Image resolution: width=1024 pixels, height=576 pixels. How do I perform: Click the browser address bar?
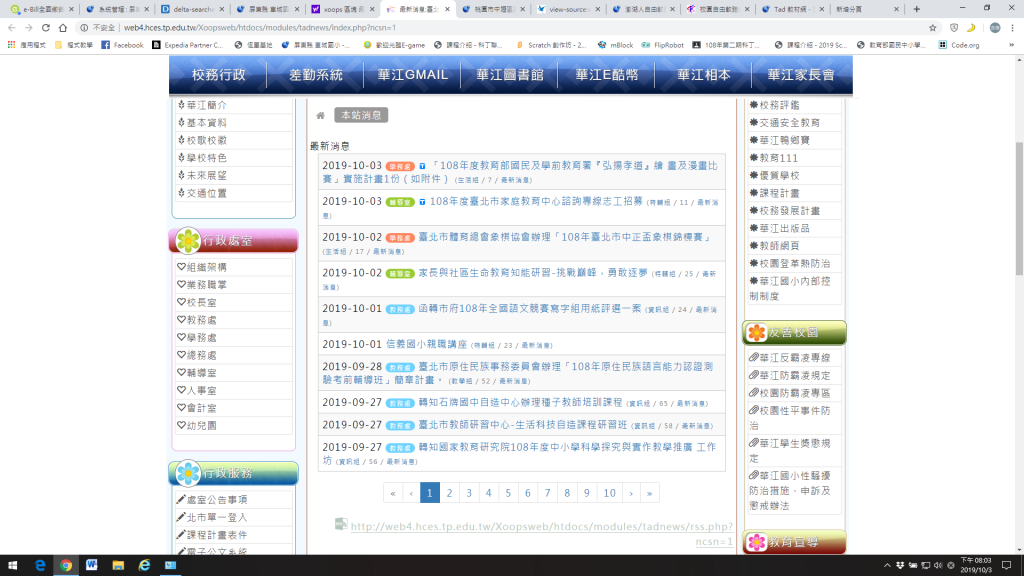[x=500, y=28]
